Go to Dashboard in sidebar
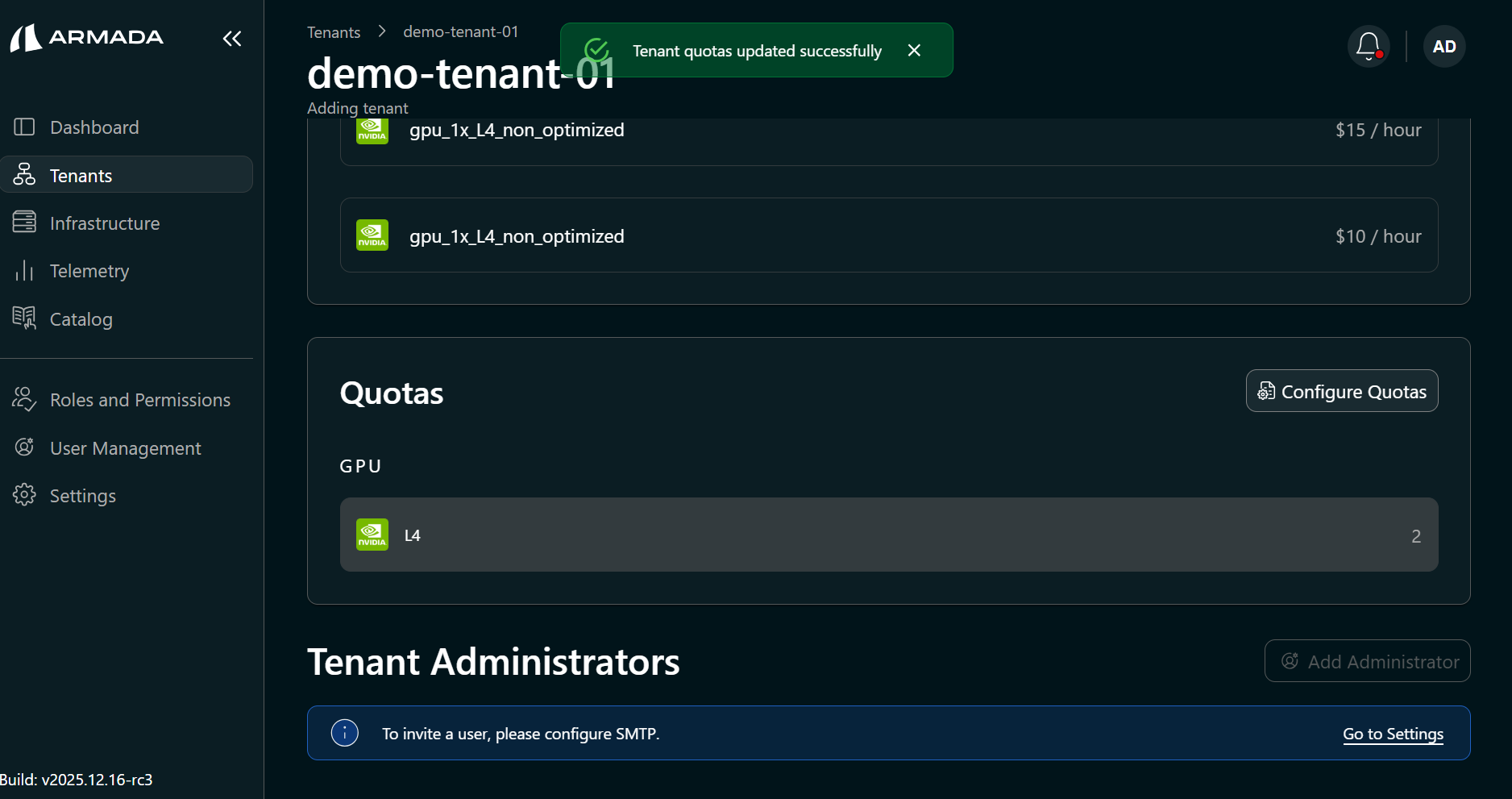 [x=94, y=127]
